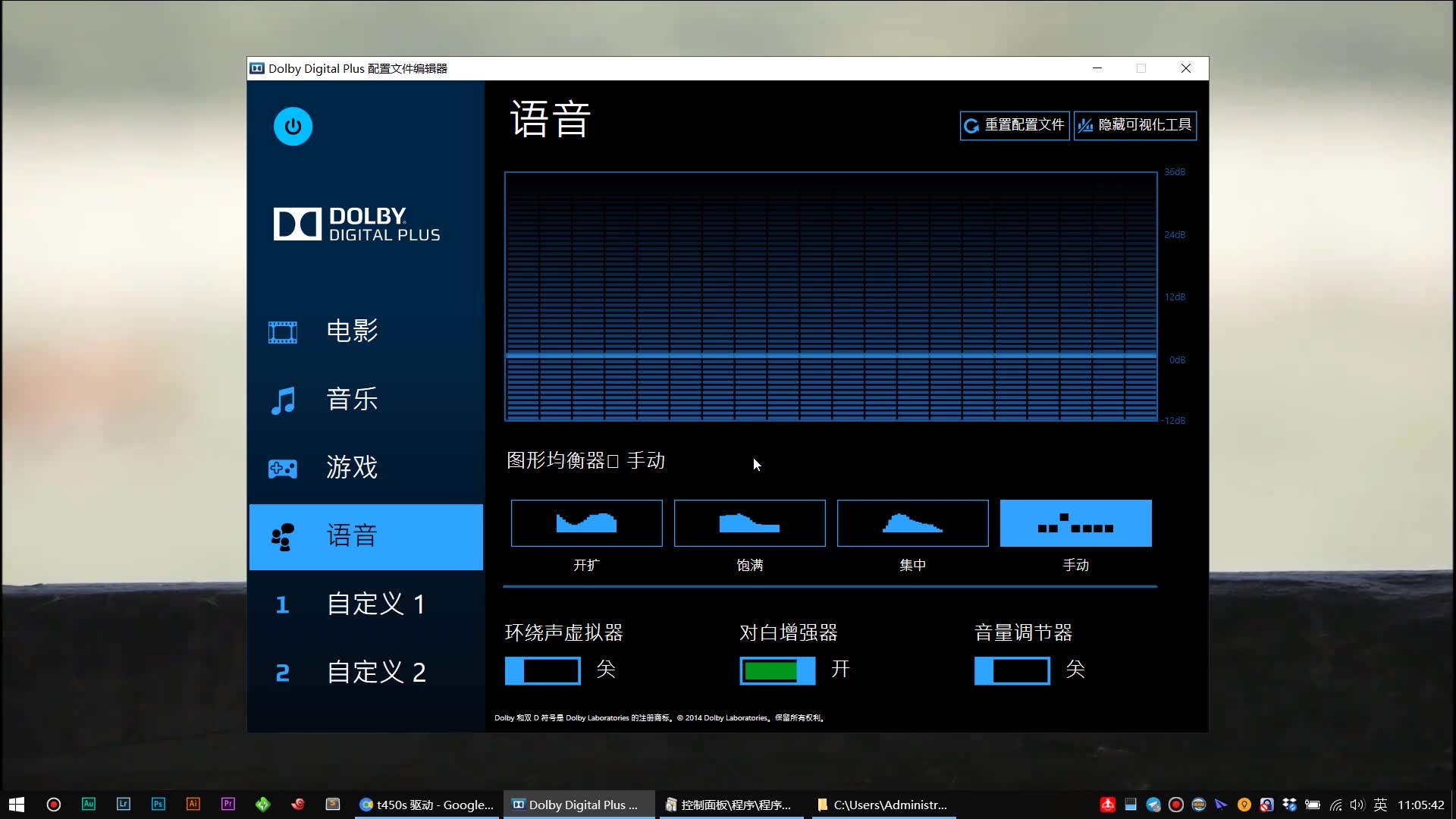Open Adobe Premiere from taskbar
1456x819 pixels.
(228, 805)
